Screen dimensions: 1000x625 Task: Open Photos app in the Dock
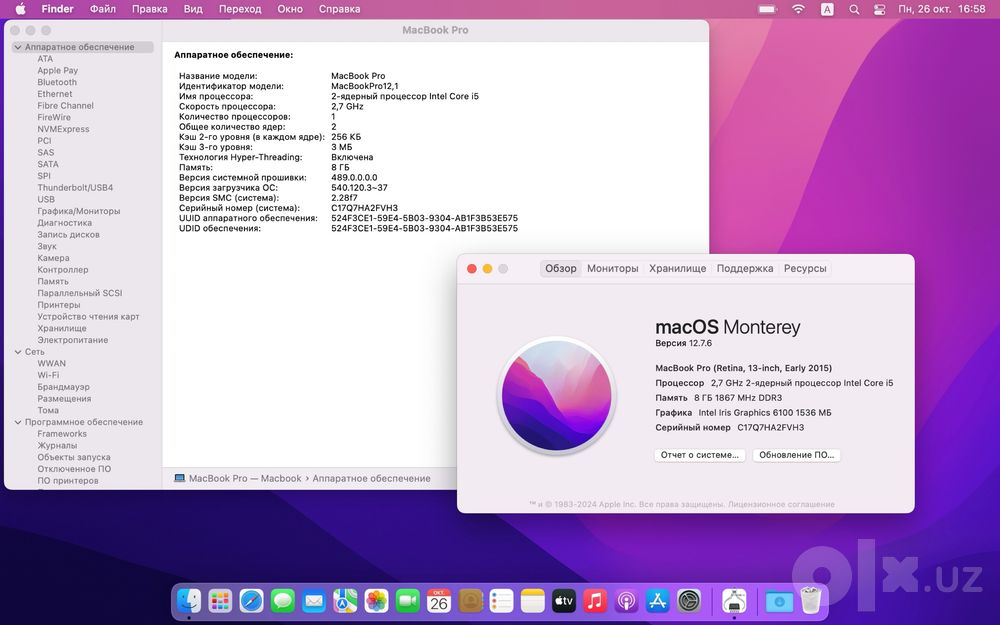point(376,600)
